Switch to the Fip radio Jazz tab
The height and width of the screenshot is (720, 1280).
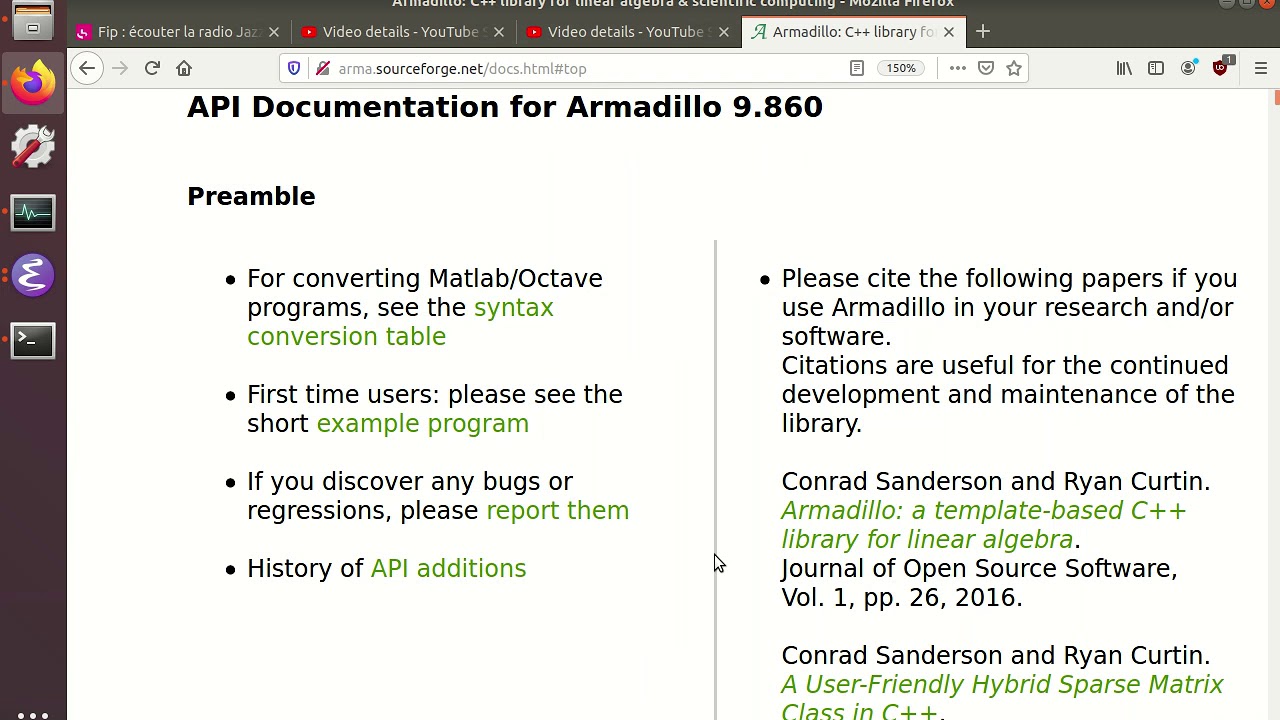(x=180, y=32)
